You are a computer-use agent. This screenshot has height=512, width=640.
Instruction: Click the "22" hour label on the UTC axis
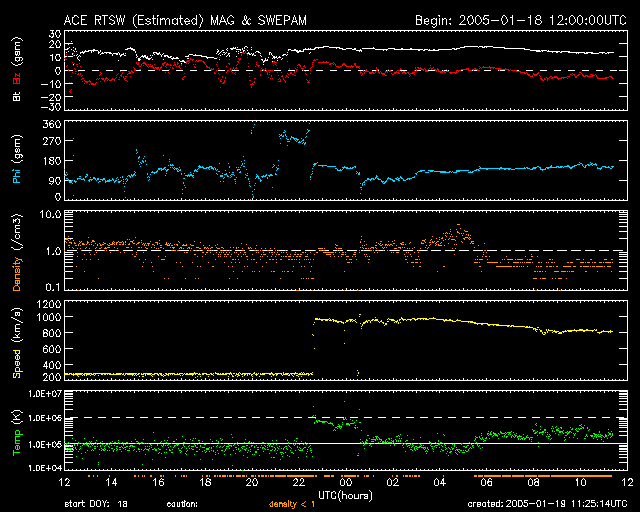pyautogui.click(x=299, y=483)
